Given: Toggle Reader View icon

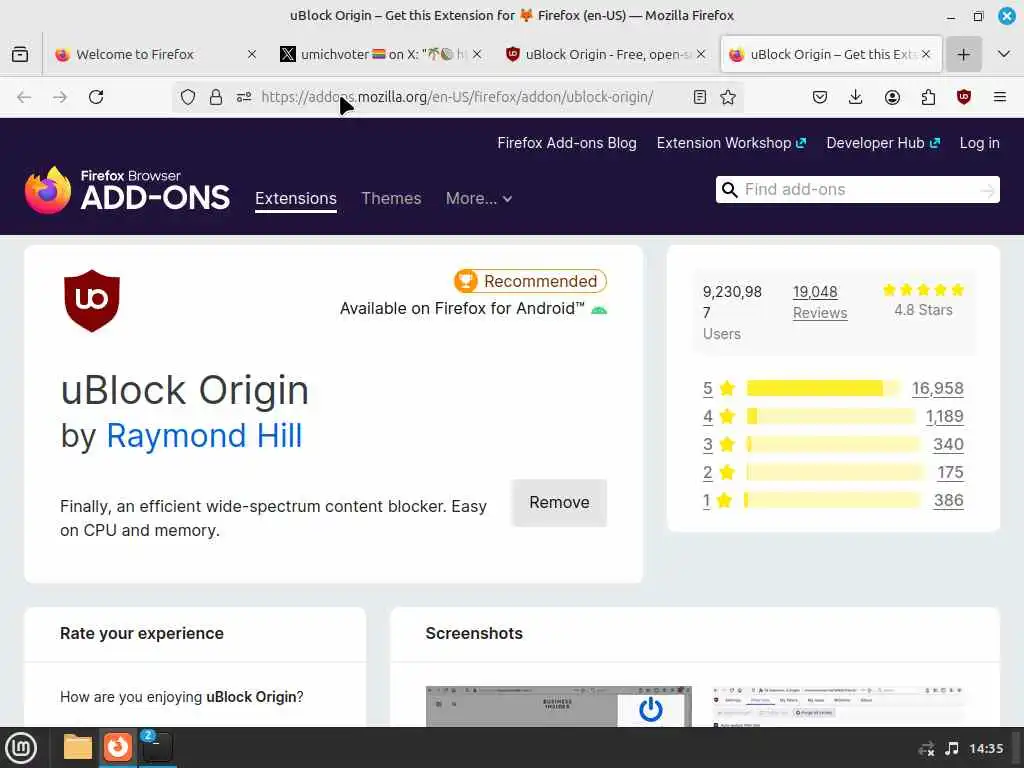Looking at the screenshot, I should [x=699, y=97].
